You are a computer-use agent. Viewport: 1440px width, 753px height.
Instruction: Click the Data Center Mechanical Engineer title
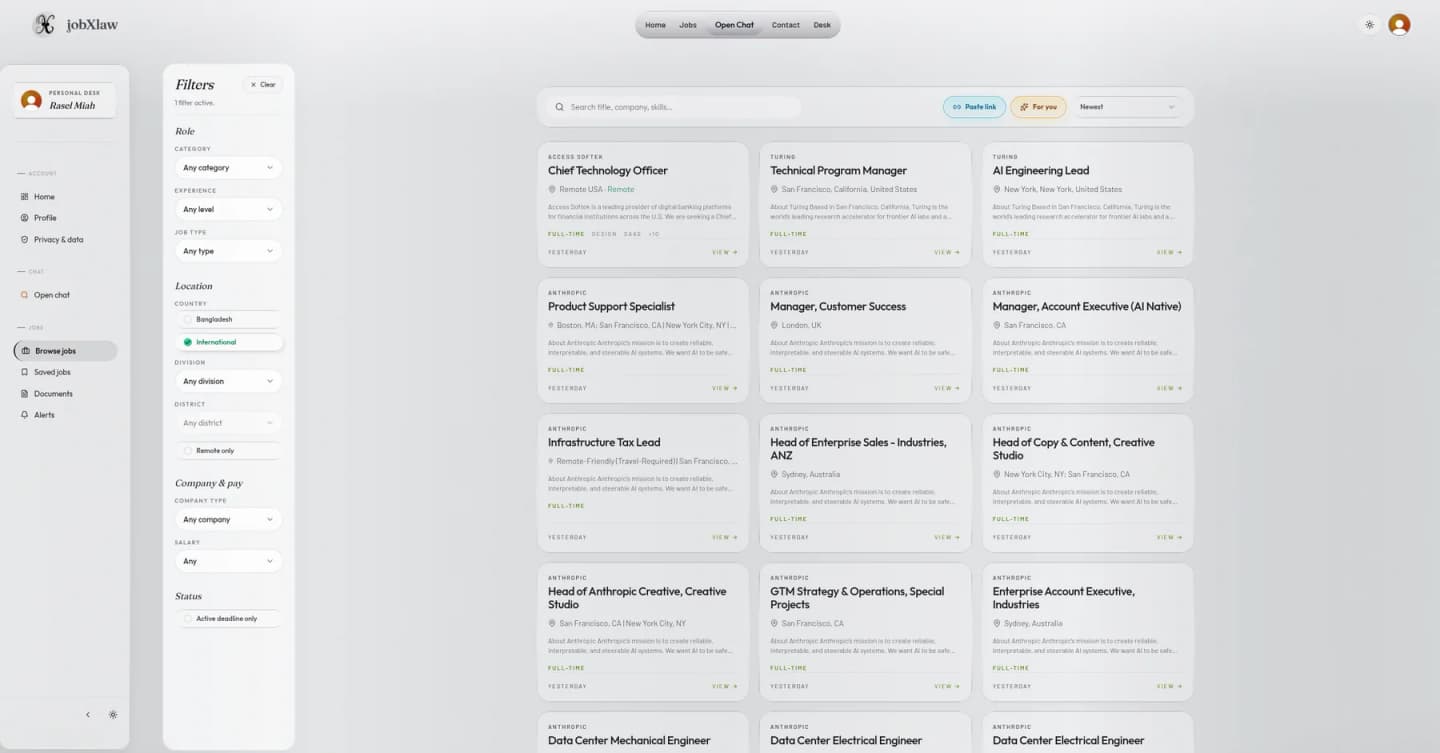point(629,741)
